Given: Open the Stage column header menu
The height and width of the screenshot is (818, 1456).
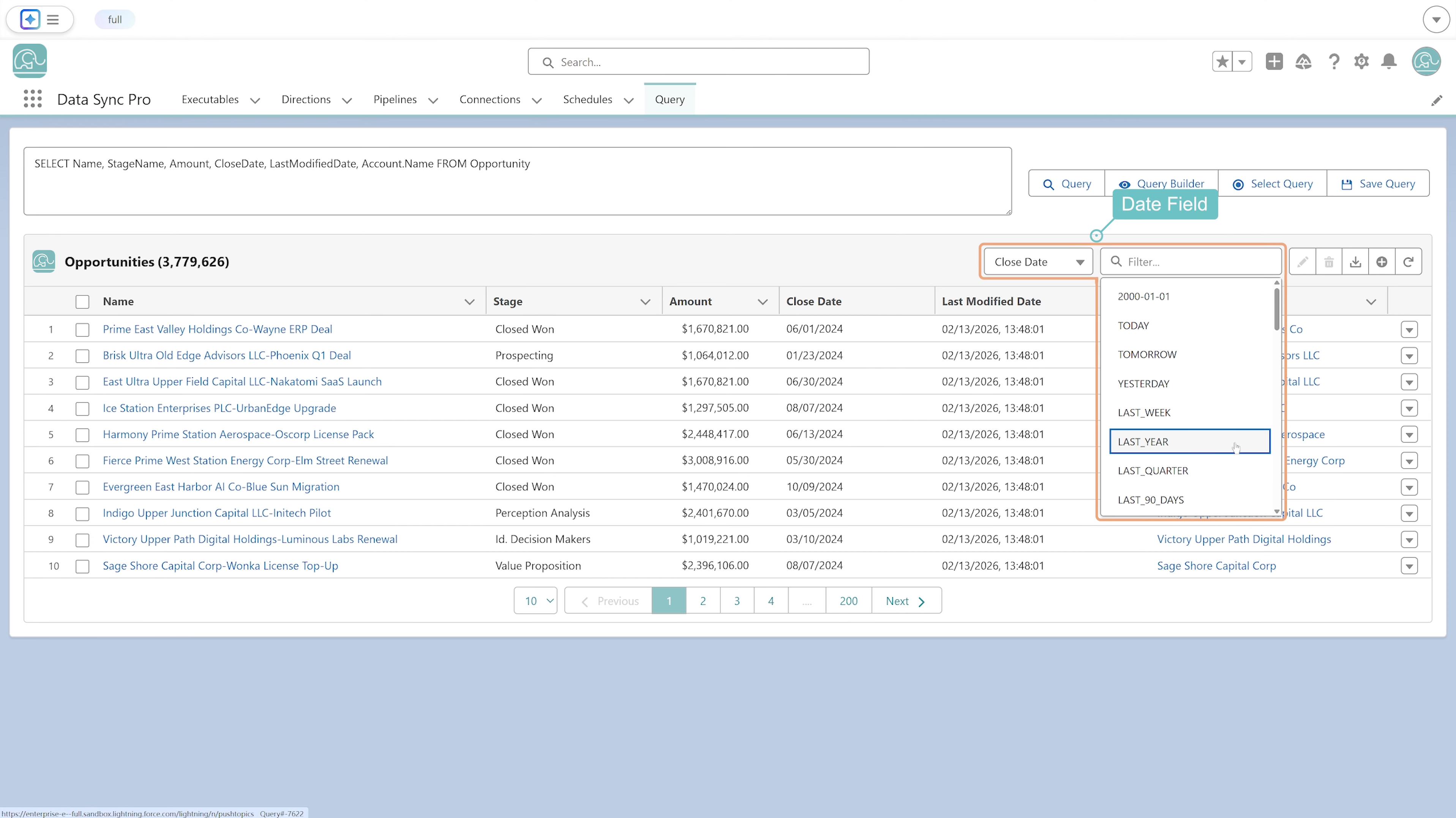Looking at the screenshot, I should tap(645, 302).
